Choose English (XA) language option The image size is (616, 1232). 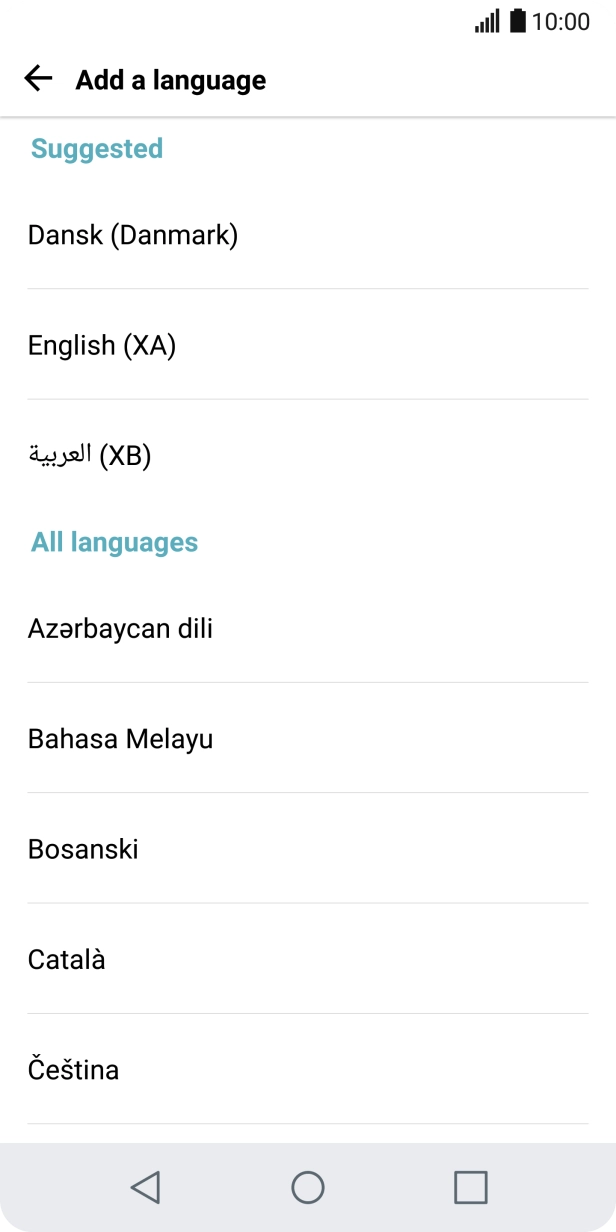tap(101, 345)
